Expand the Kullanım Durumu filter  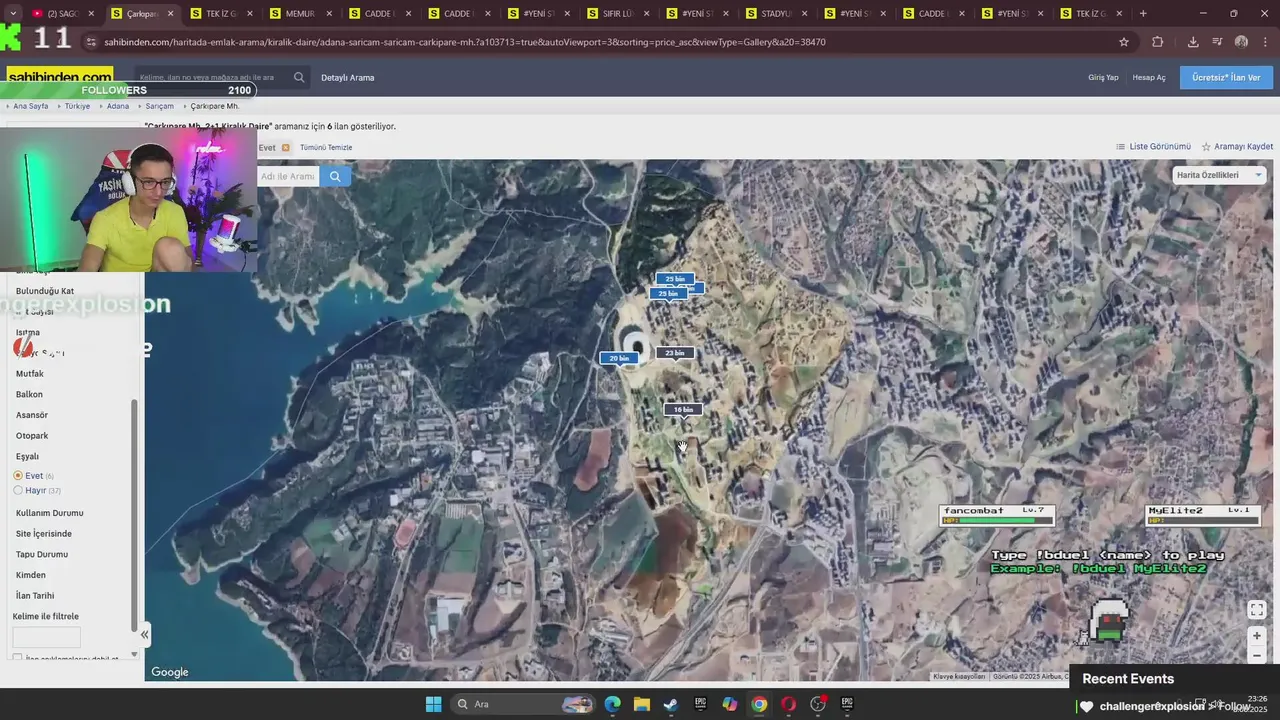(50, 513)
